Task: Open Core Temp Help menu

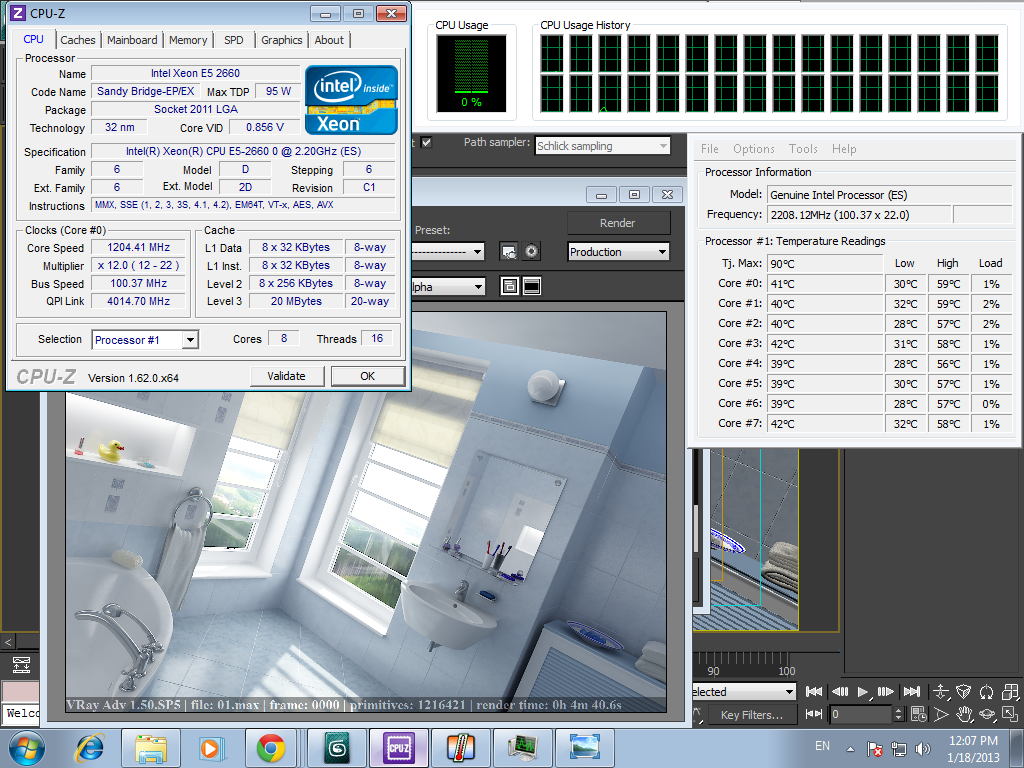Action: pyautogui.click(x=844, y=149)
